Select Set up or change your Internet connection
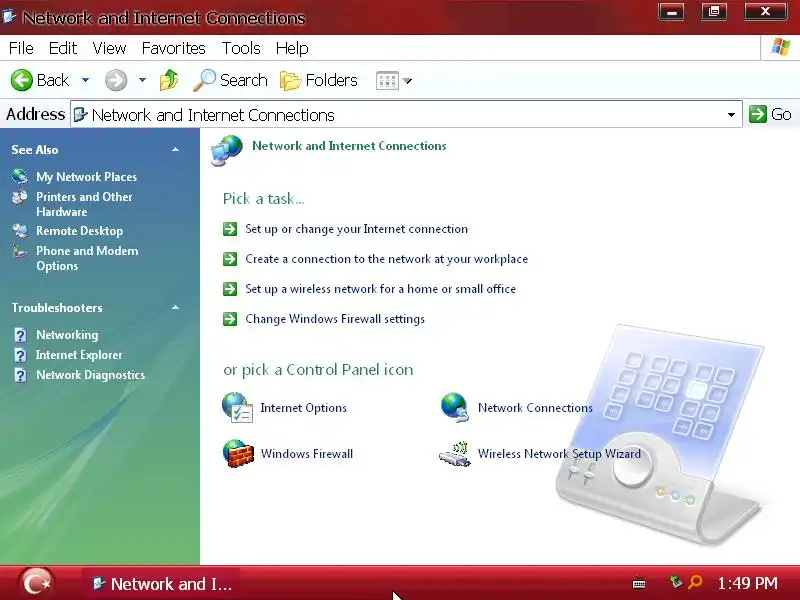The height and width of the screenshot is (600, 800). point(356,229)
